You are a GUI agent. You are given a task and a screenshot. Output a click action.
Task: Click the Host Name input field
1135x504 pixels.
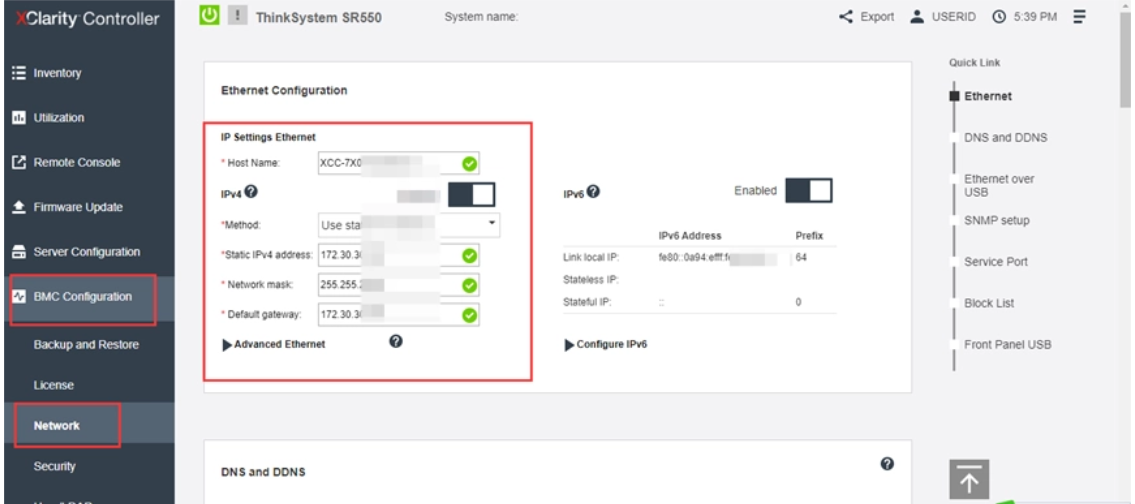click(x=398, y=164)
